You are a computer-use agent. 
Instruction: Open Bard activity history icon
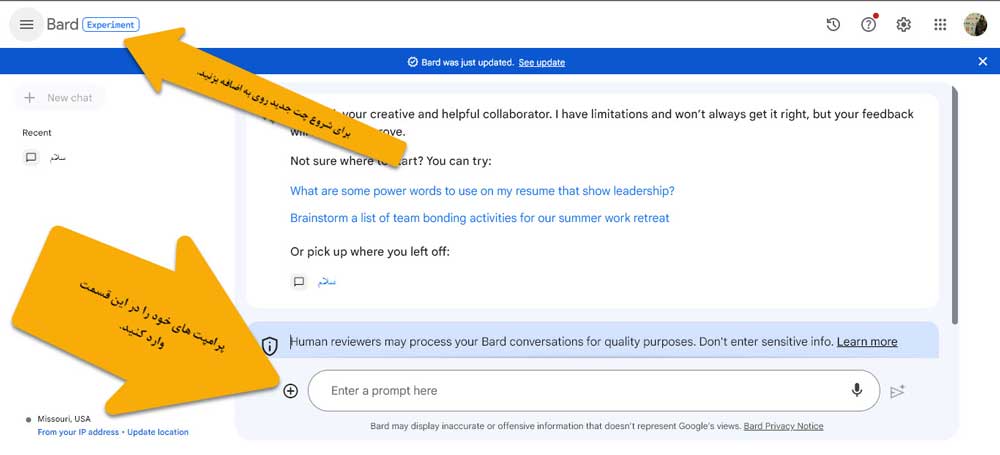click(x=833, y=25)
